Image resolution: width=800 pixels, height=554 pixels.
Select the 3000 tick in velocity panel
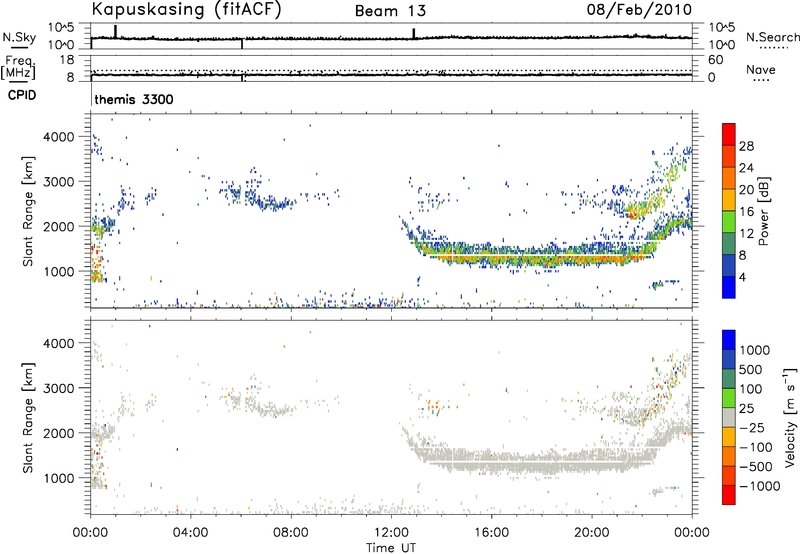(x=59, y=388)
